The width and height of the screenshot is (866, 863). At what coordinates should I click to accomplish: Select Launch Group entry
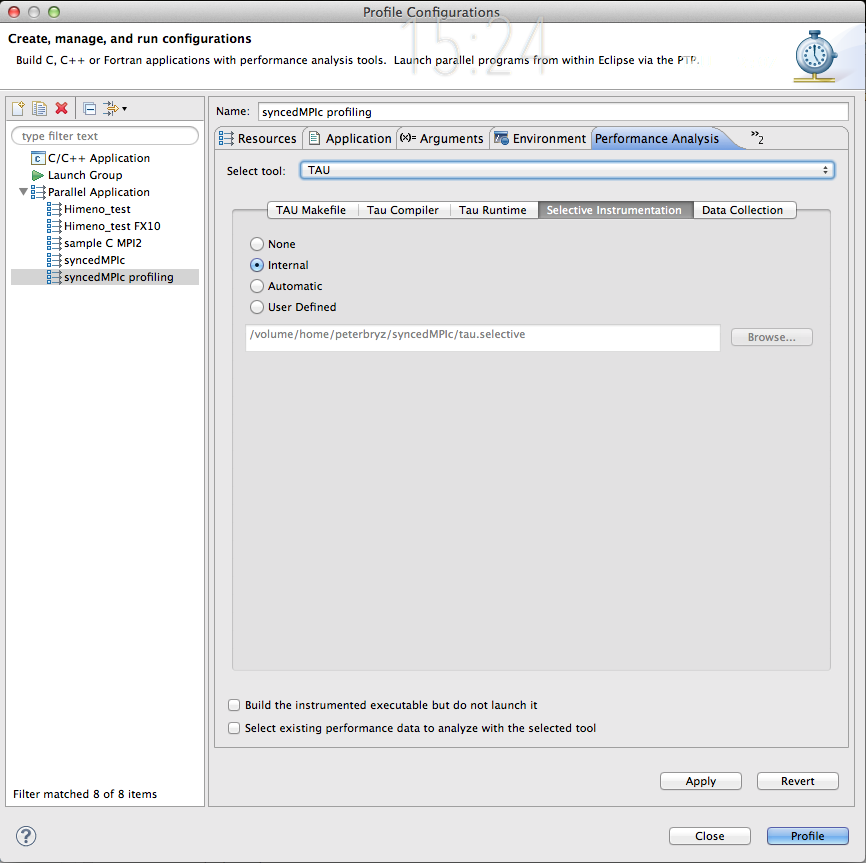point(85,176)
